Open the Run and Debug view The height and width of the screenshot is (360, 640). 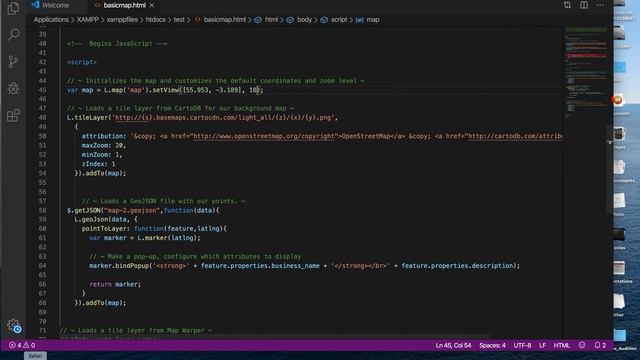tap(13, 88)
